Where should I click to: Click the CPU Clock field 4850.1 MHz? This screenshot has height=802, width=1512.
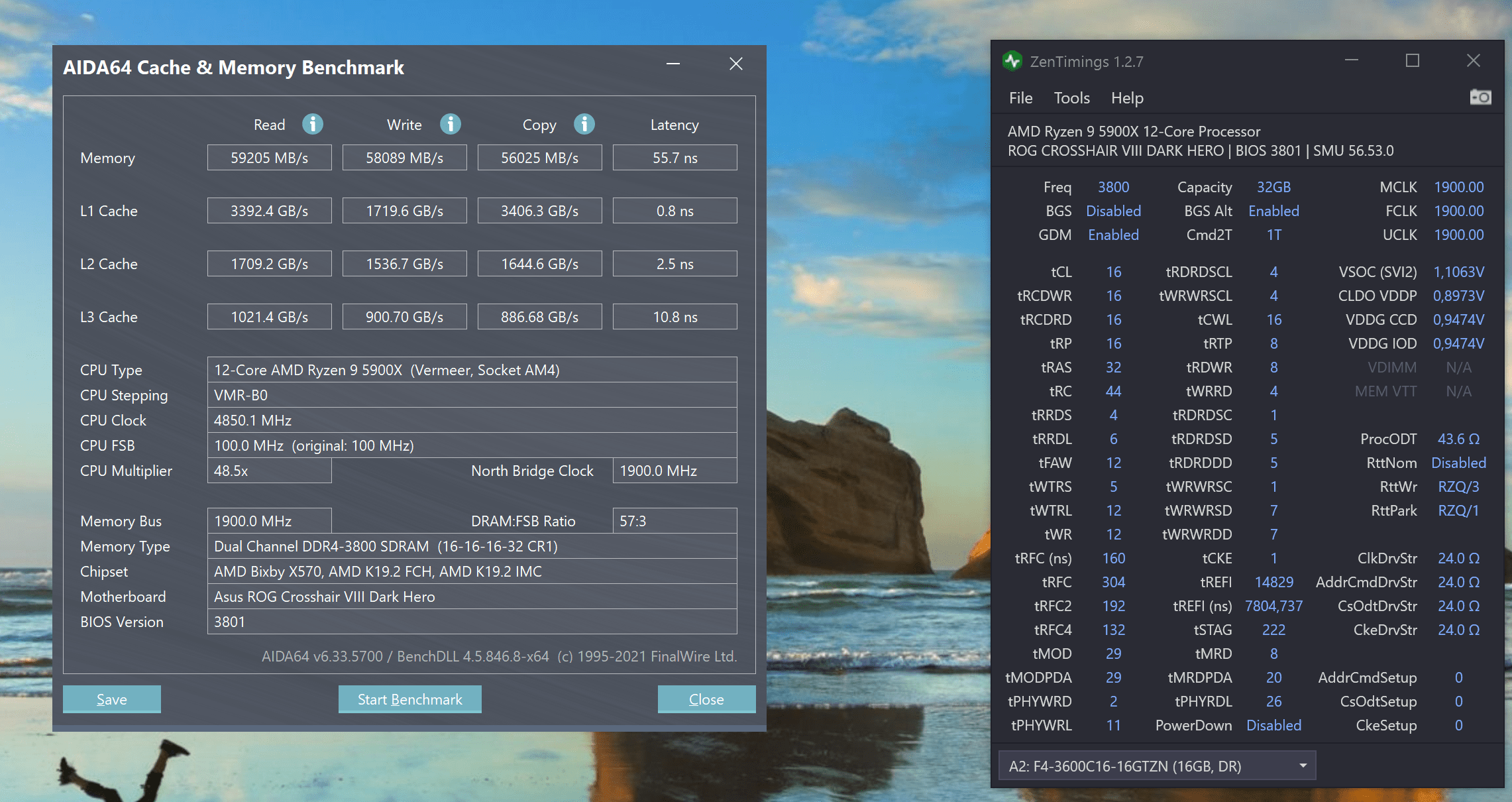coord(472,420)
